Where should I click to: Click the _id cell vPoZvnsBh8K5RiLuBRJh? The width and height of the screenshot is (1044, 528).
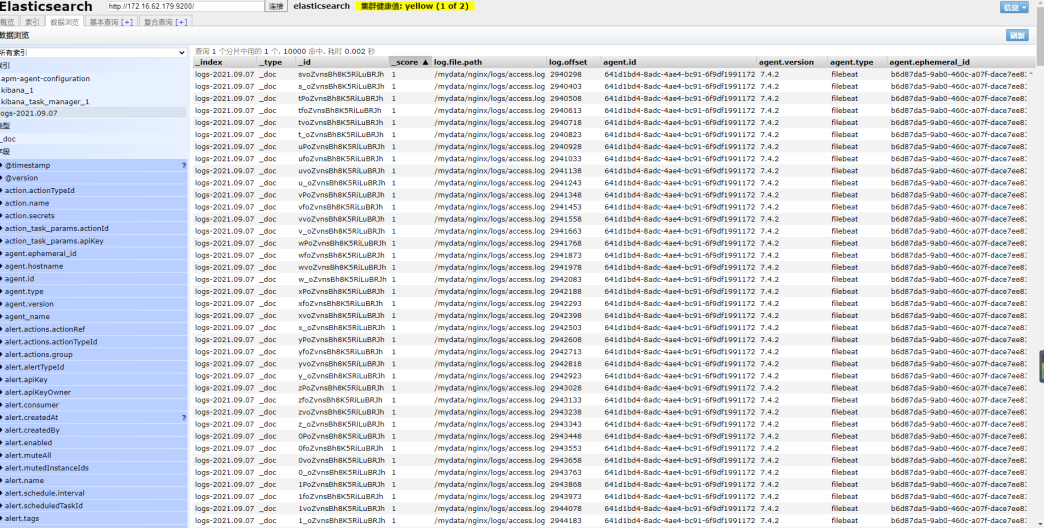341,195
